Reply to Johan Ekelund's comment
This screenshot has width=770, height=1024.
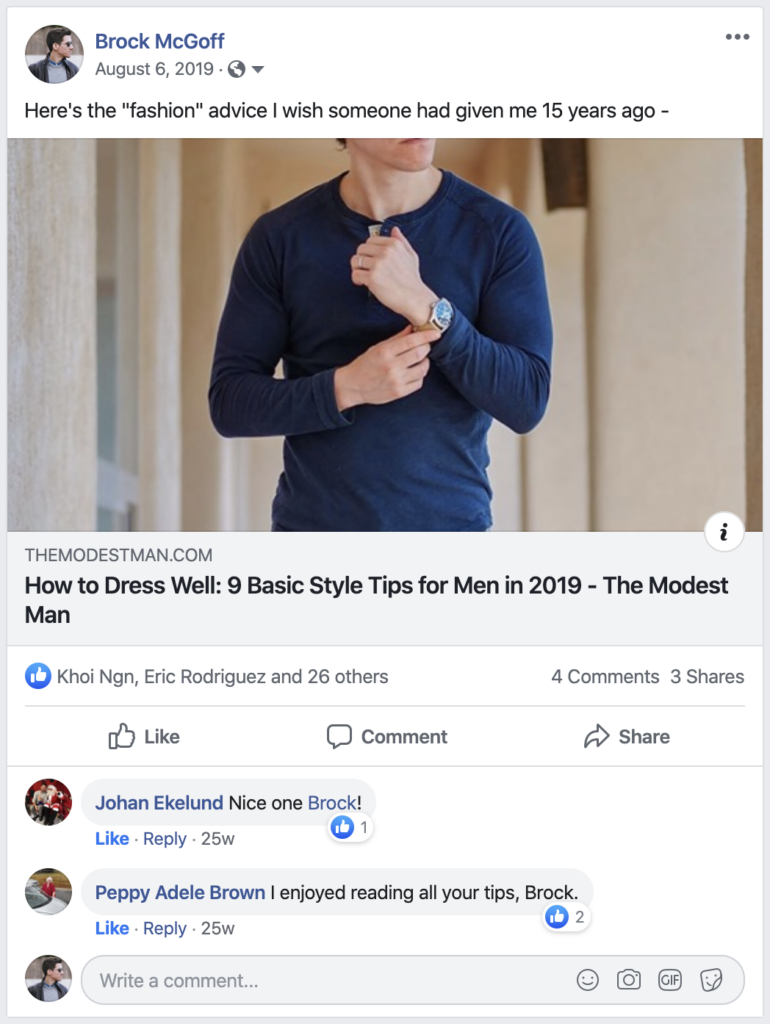pos(165,839)
